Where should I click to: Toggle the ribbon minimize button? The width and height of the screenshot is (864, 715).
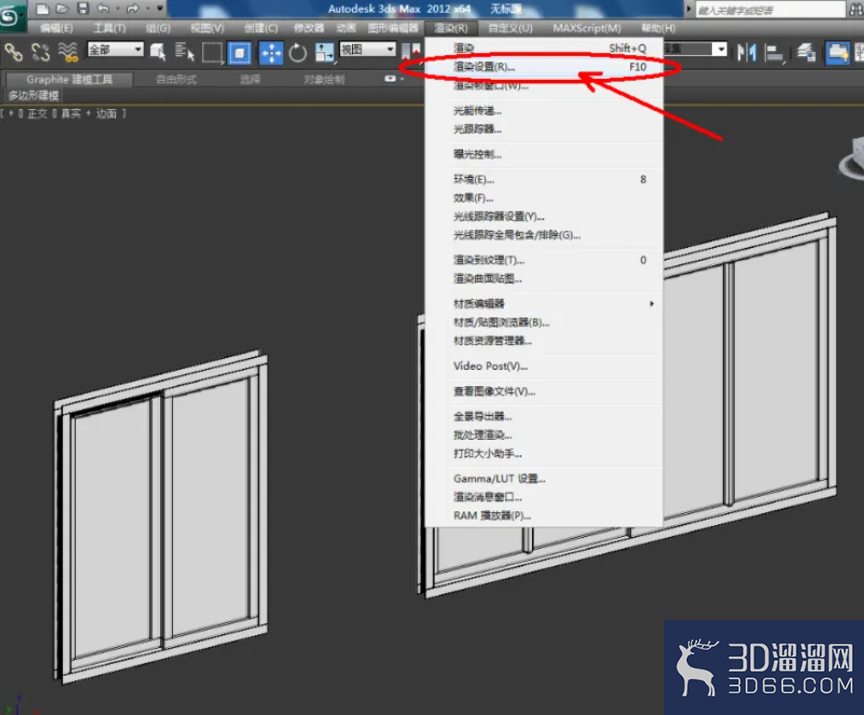[x=391, y=79]
